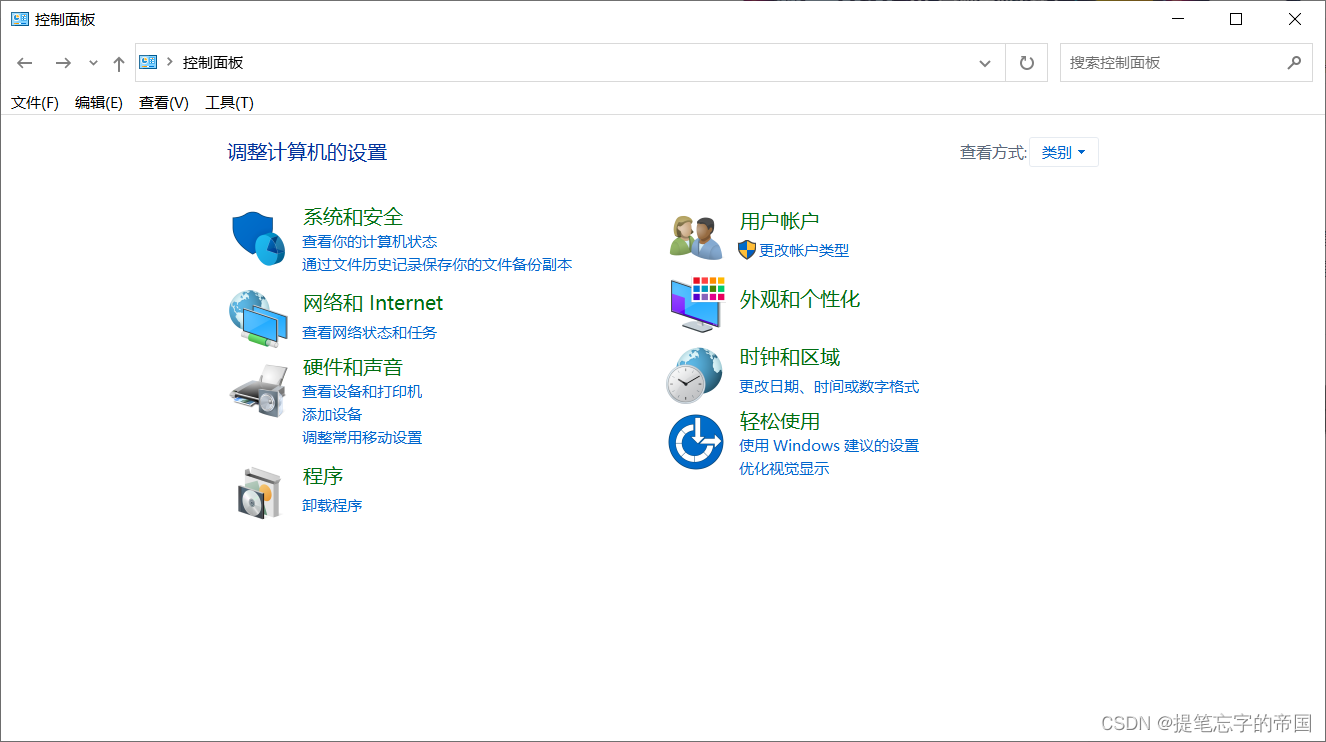Click 卸载程序 link
Screen dimensions: 1326x742
coord(332,506)
